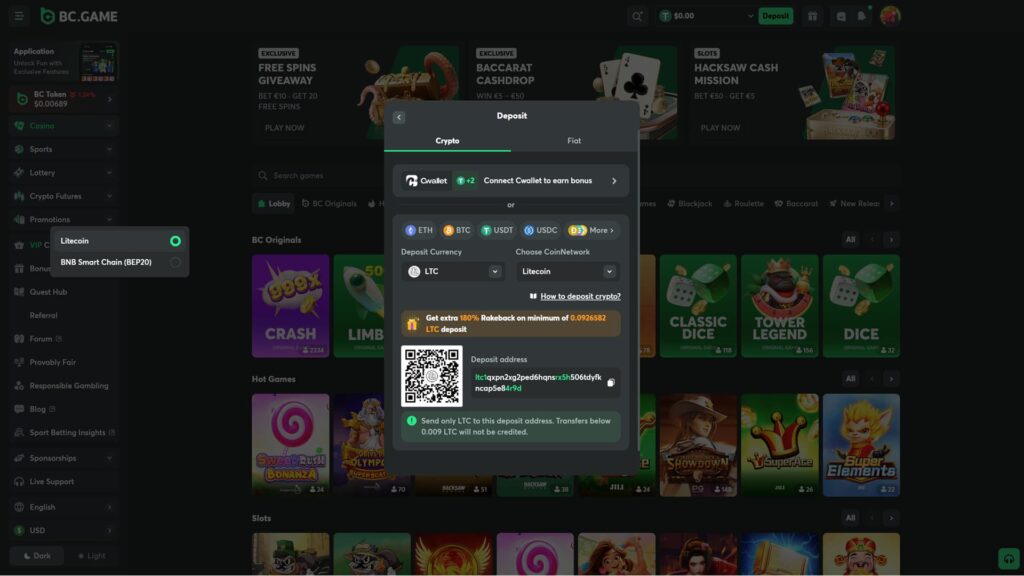1024x576 pixels.
Task: Select the USDC quick coin chip
Action: (x=541, y=230)
